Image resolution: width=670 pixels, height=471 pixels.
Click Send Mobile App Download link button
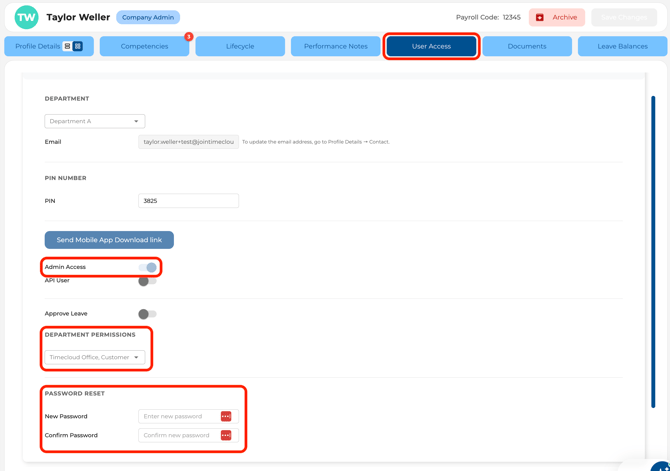[x=109, y=240]
